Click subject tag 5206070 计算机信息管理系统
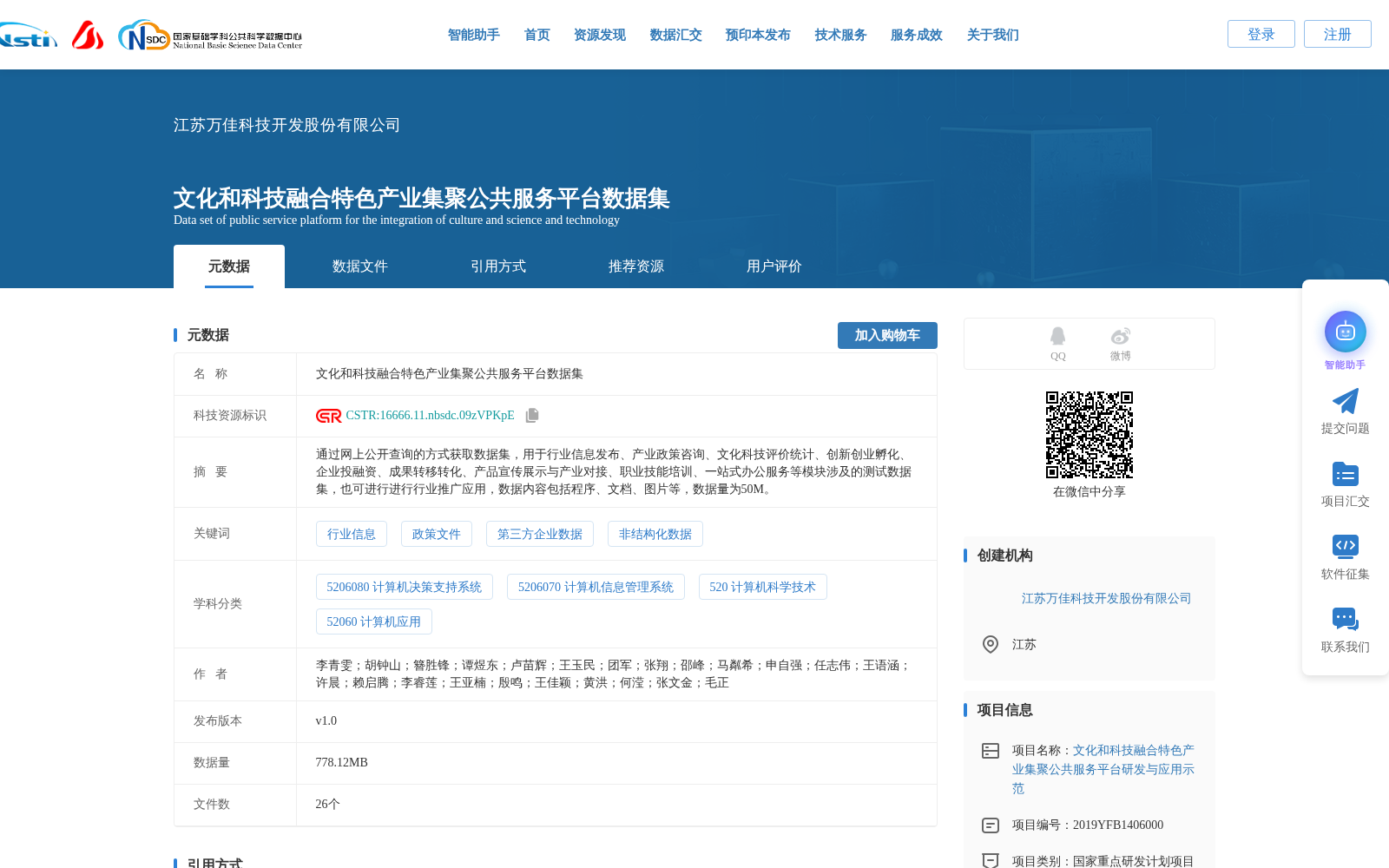Viewport: 1389px width, 868px height. 596,587
